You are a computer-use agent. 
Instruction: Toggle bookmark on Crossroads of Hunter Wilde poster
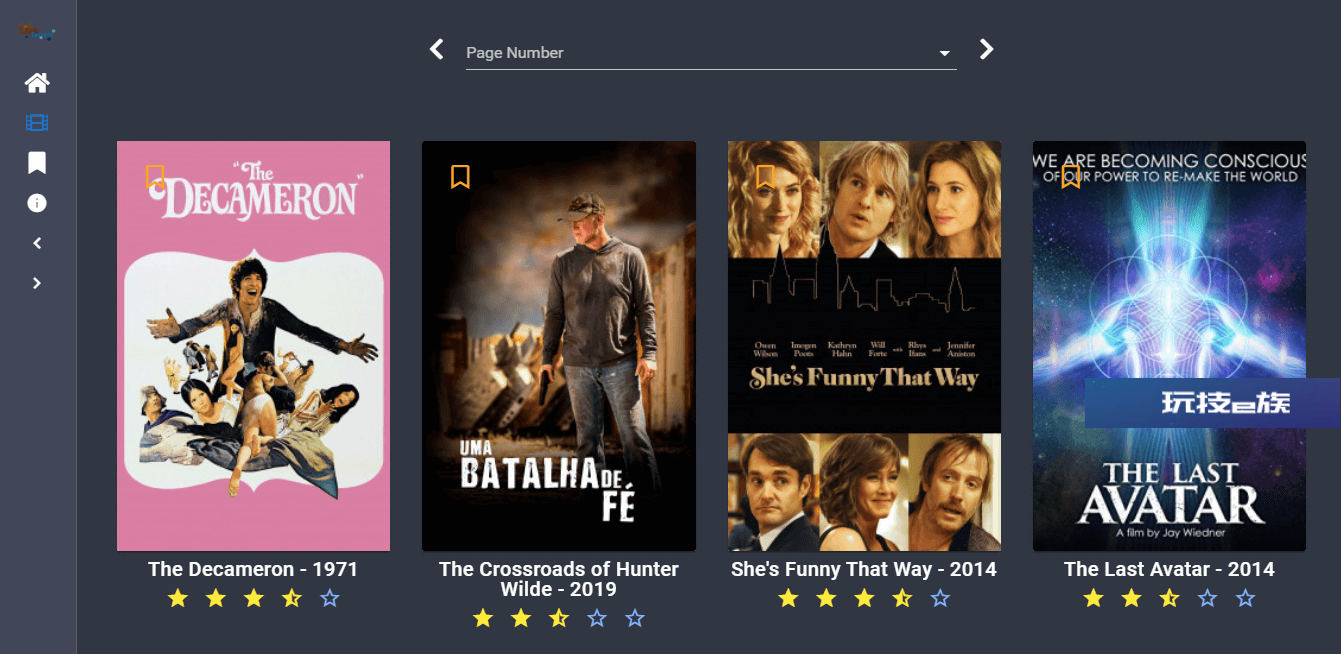tap(460, 177)
